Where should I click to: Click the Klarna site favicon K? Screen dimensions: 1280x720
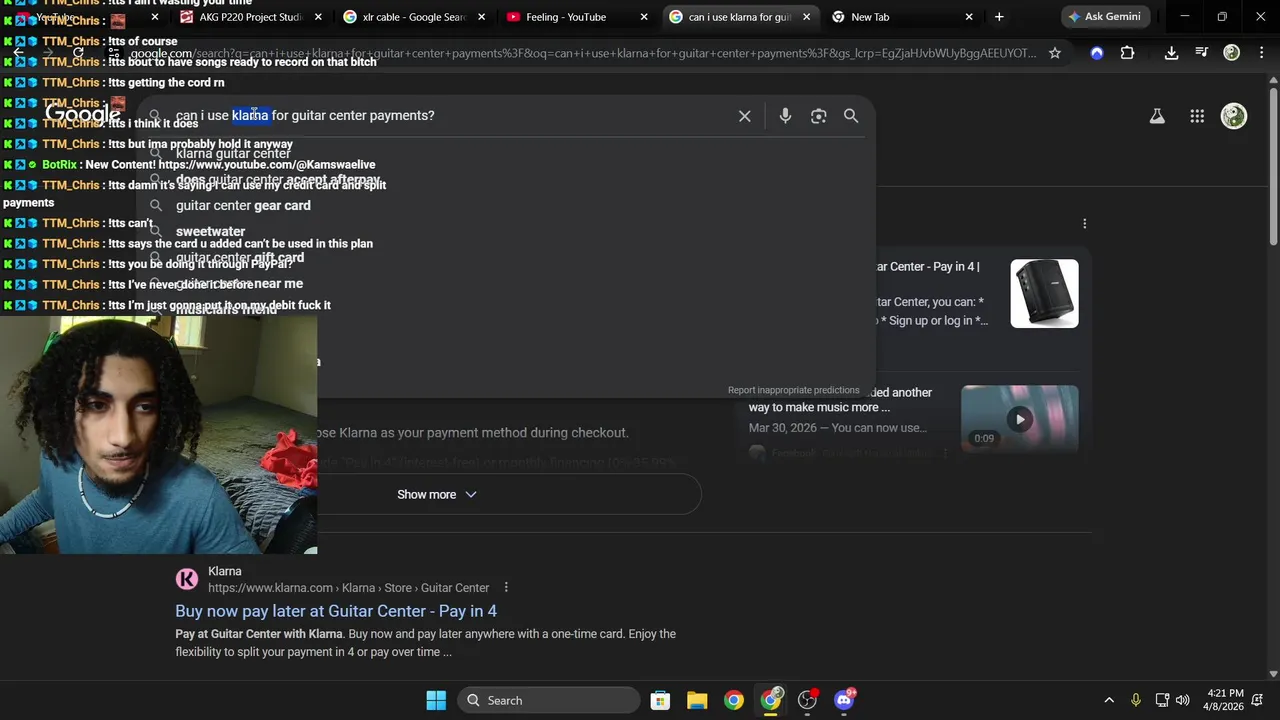[x=187, y=579]
